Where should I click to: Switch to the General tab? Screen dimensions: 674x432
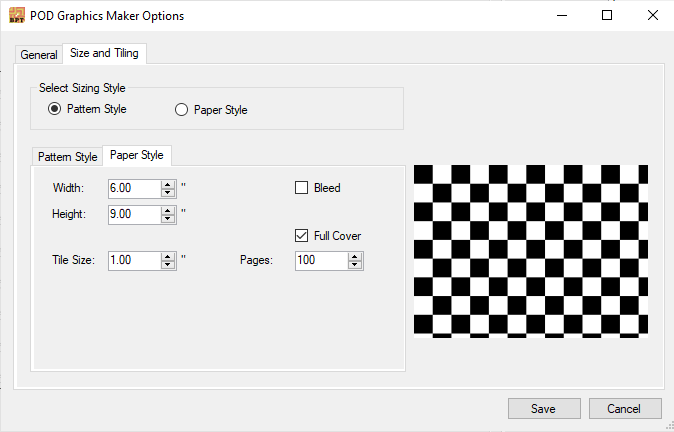pyautogui.click(x=39, y=55)
